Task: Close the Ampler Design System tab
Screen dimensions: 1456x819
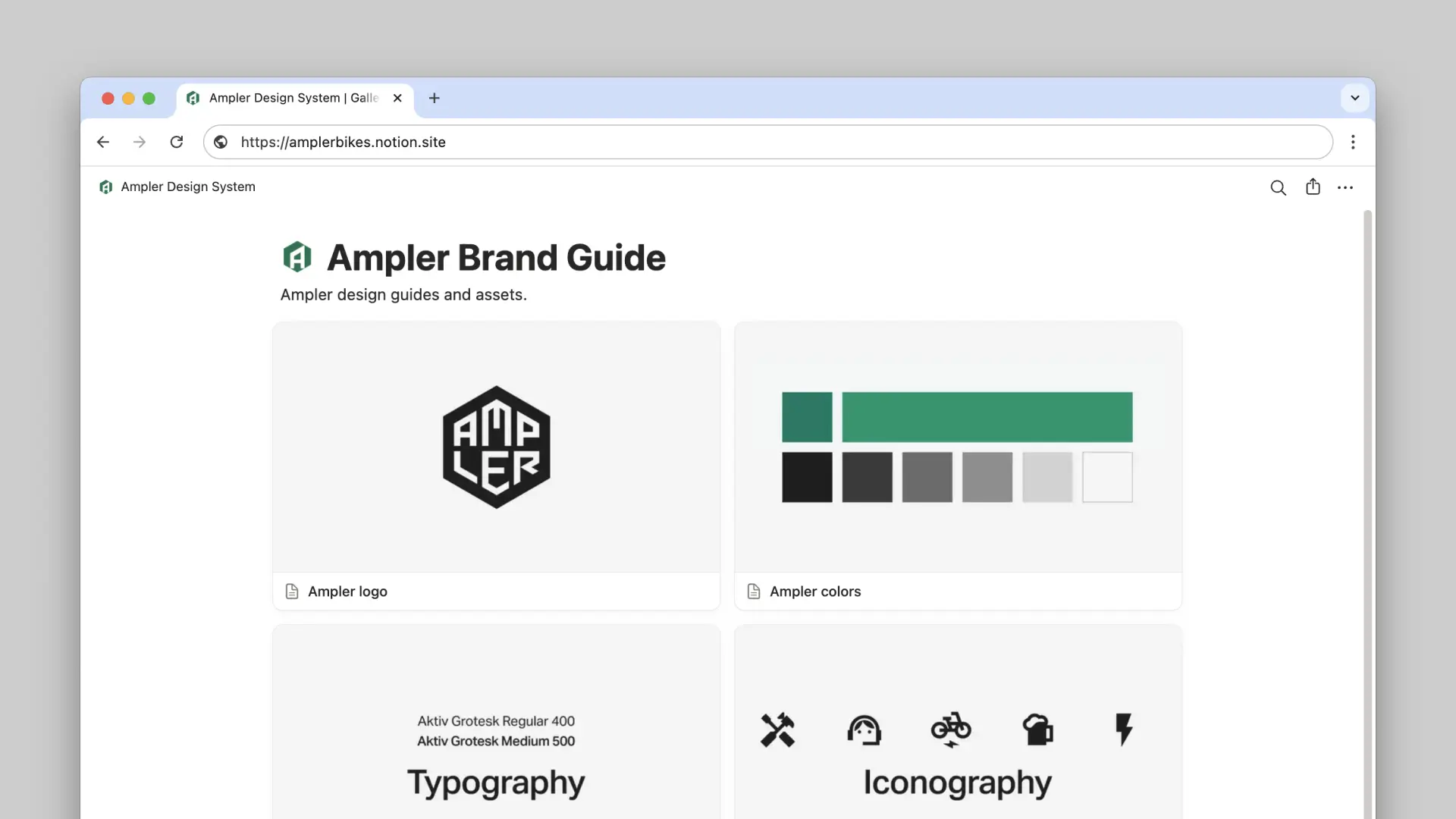Action: click(x=397, y=98)
